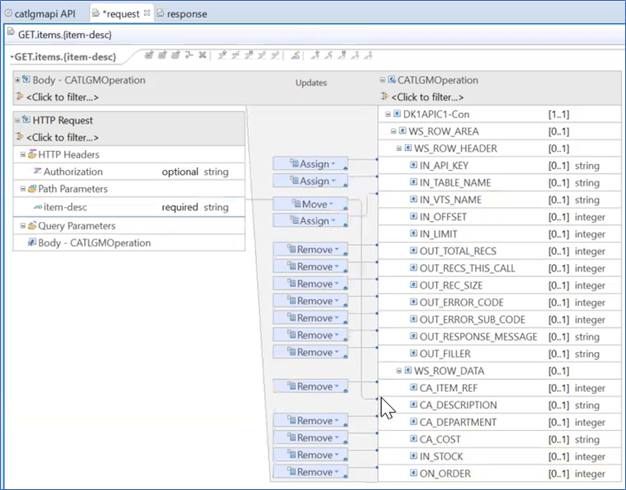
Task: Select the OUT_RESPONSE_MESSAGE row
Action: click(x=500, y=337)
